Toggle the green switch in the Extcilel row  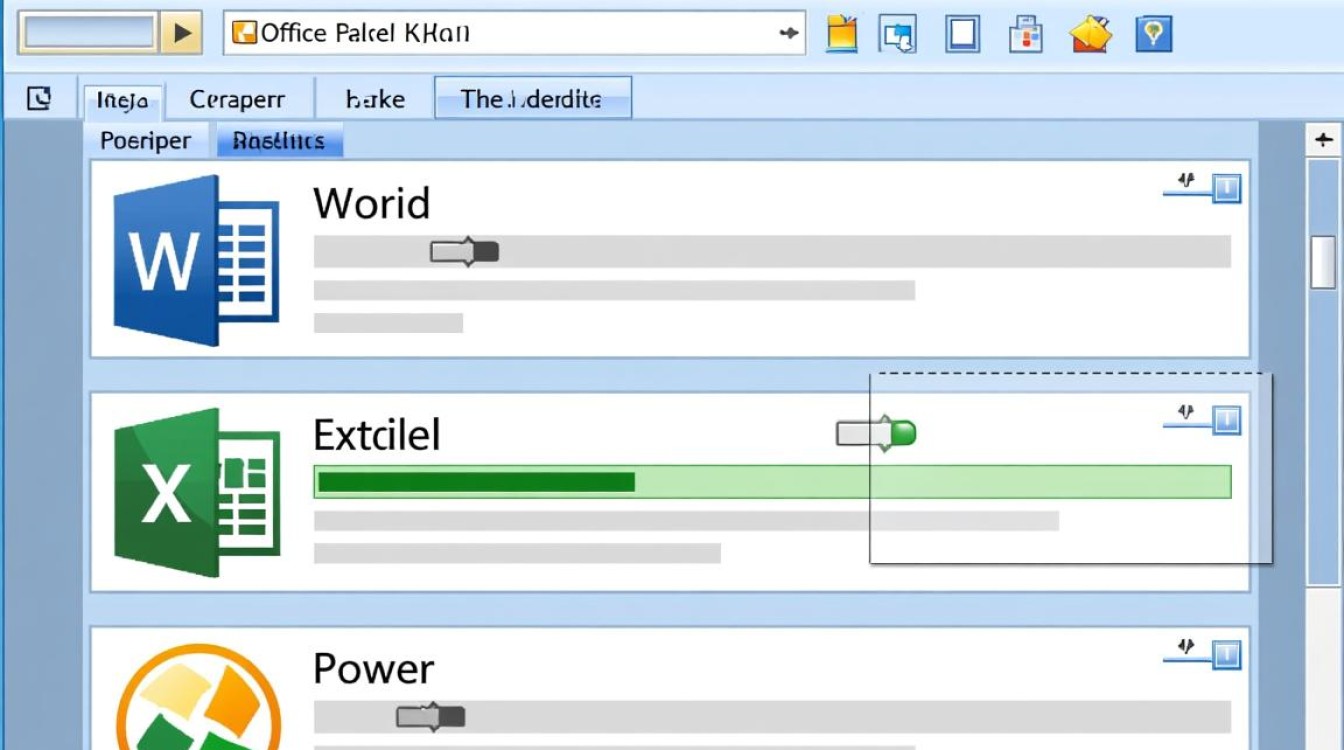coord(876,433)
